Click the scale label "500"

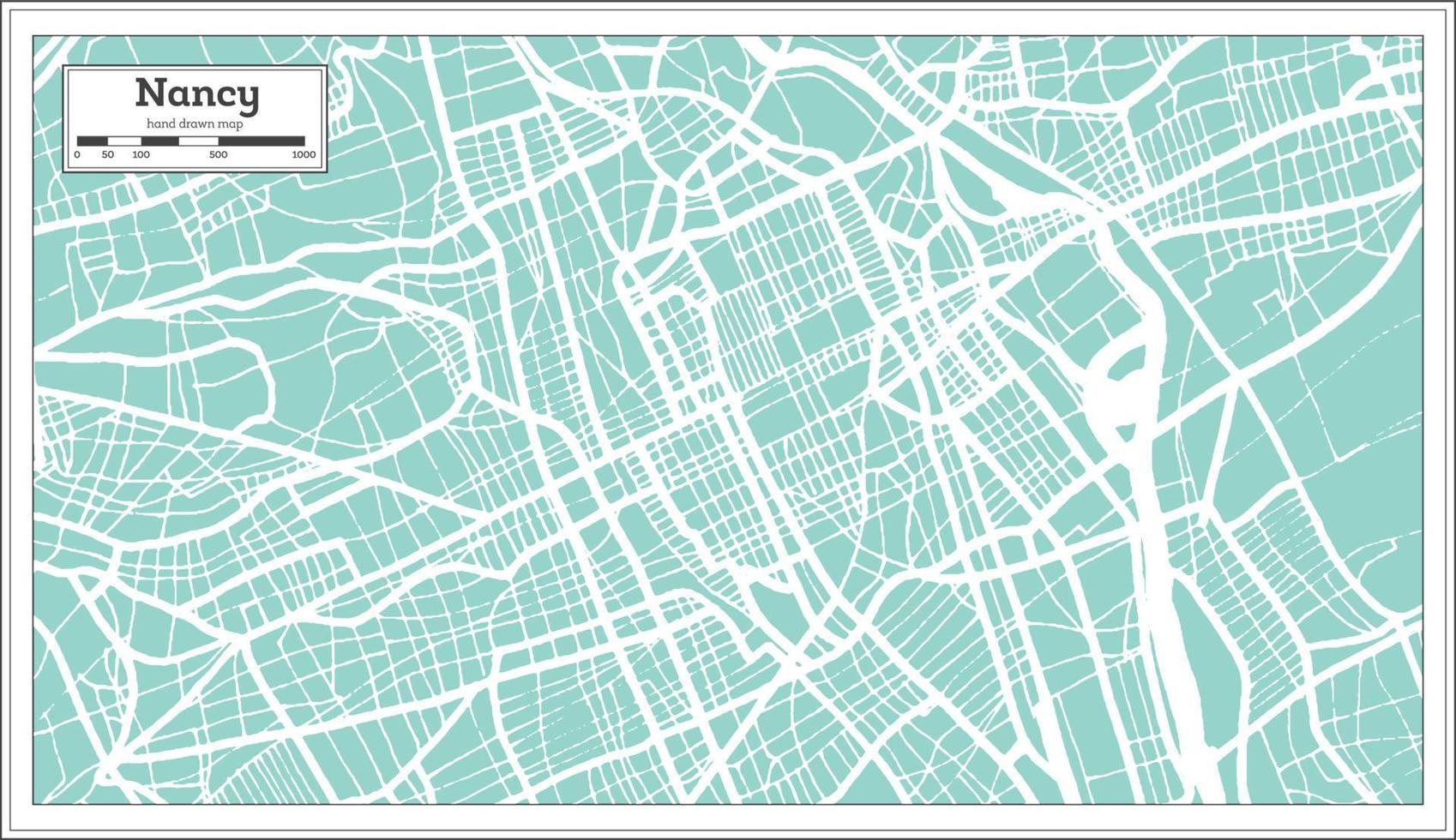coord(219,155)
